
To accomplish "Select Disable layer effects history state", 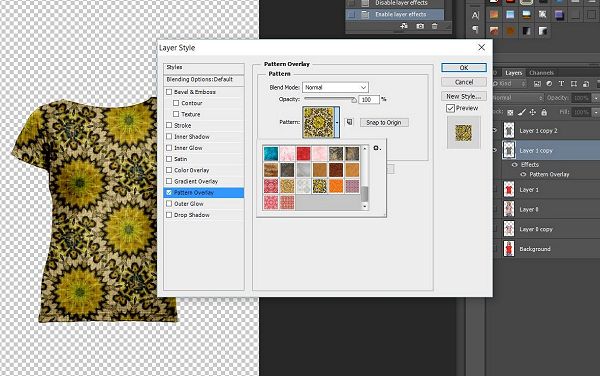I will (x=395, y=3).
